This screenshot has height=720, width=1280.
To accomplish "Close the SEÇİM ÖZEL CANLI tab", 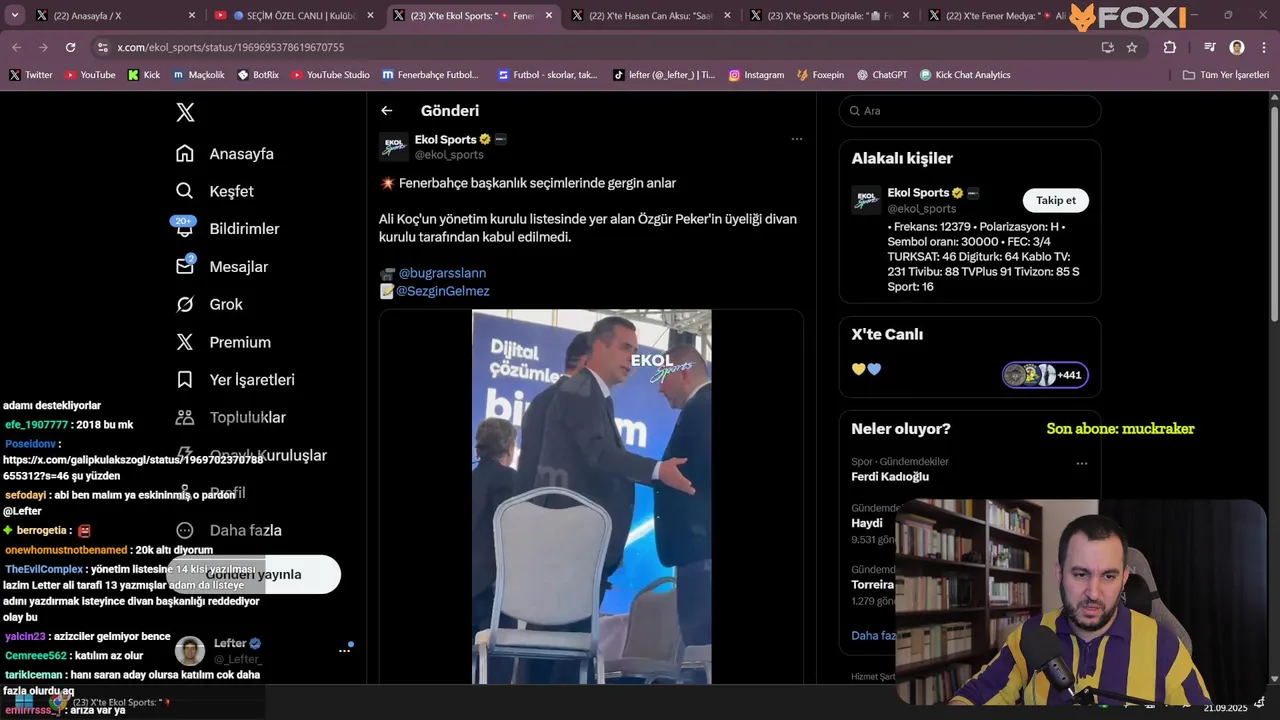I will coord(370,16).
